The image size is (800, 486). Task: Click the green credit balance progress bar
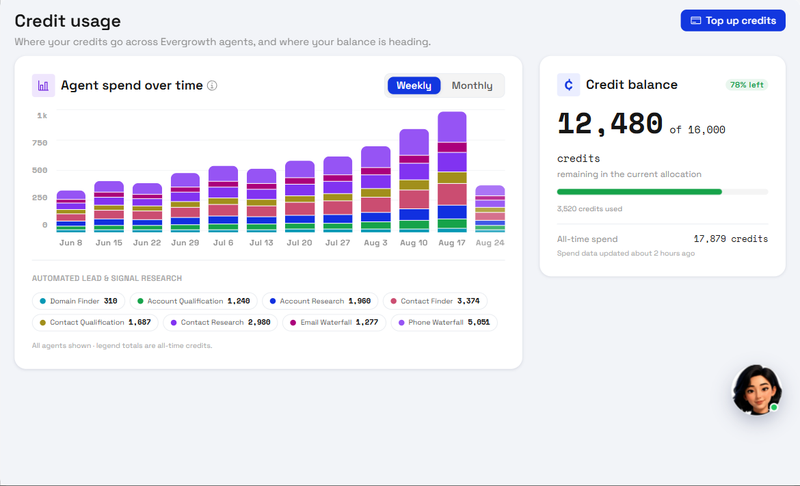tap(639, 192)
